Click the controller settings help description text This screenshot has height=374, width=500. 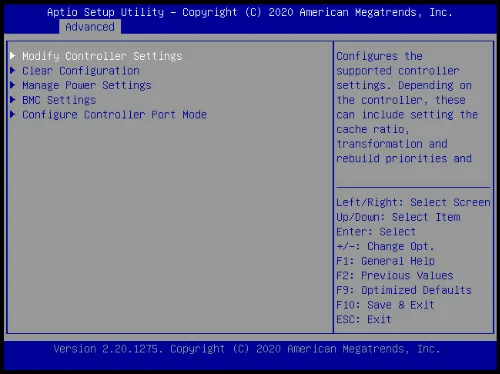(x=407, y=107)
